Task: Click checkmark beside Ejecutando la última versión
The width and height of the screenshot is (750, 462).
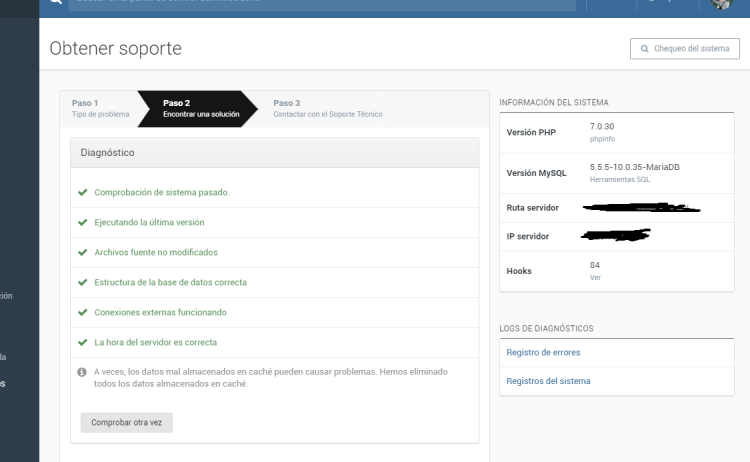Action: [x=83, y=222]
